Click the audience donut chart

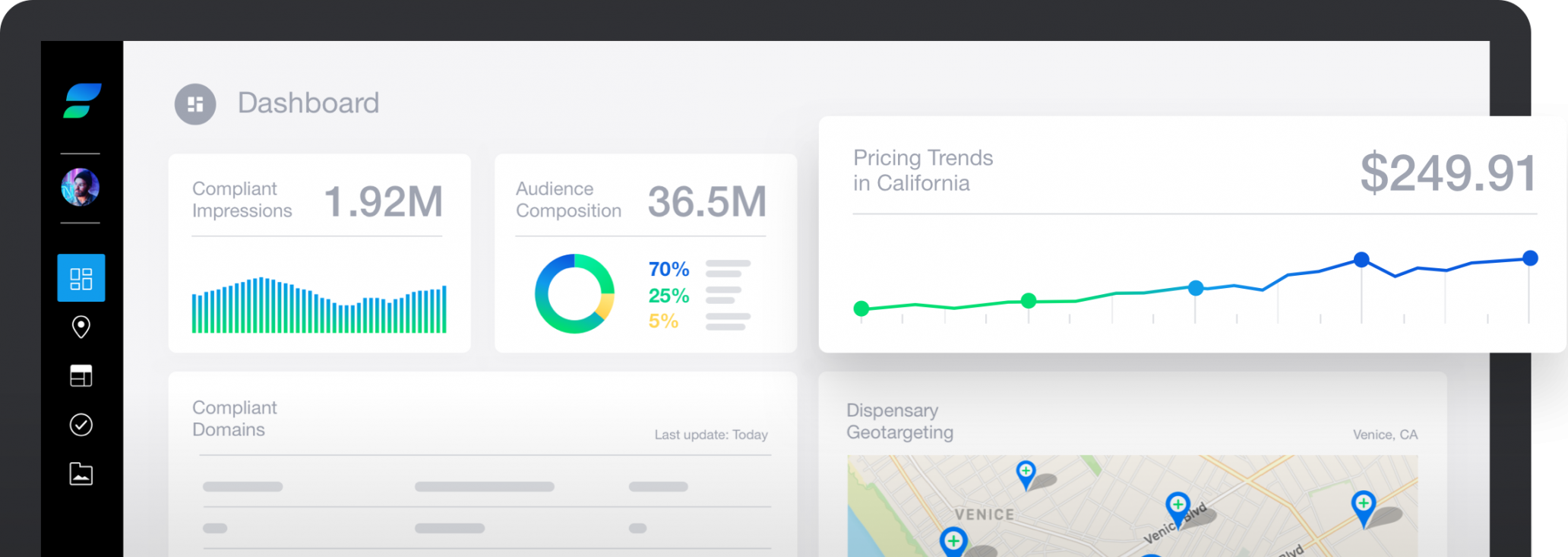(x=574, y=293)
